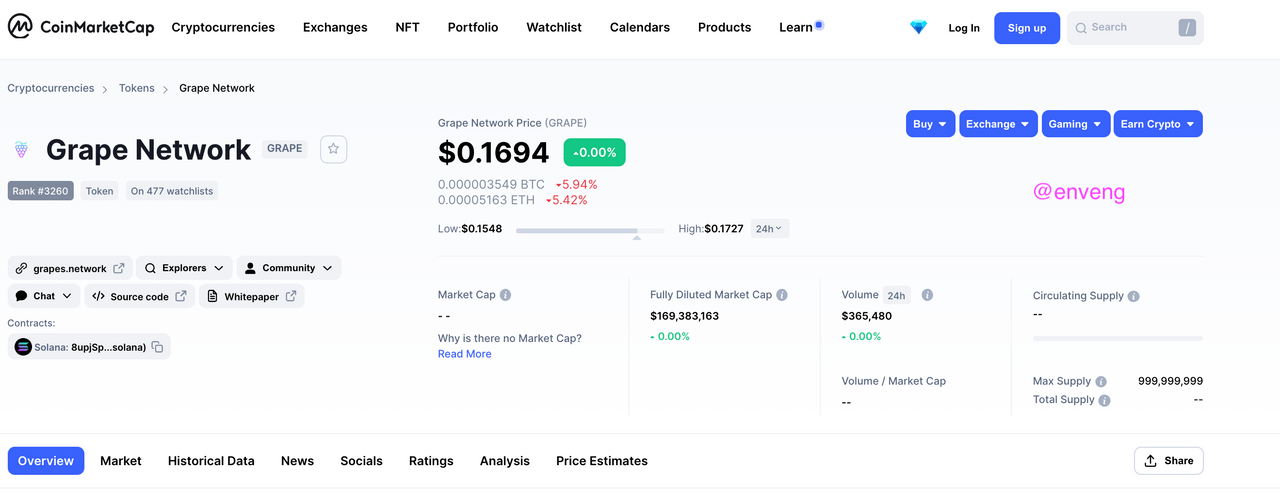
Task: Click info icon next to Market Cap
Action: pyautogui.click(x=505, y=295)
